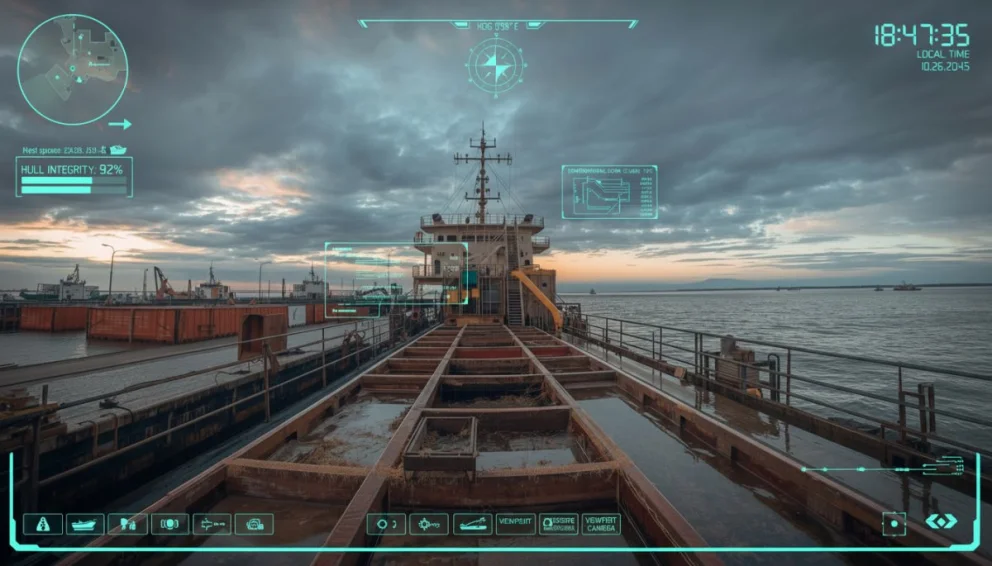This screenshot has width=992, height=566.
Task: Expand the arrow next to the minimap
Action: (x=120, y=124)
